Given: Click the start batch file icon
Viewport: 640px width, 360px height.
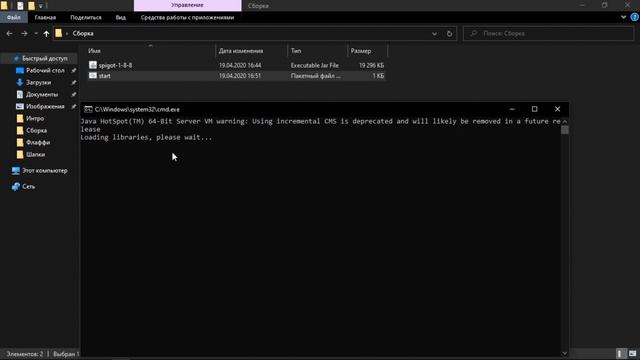Looking at the screenshot, I should coord(93,76).
